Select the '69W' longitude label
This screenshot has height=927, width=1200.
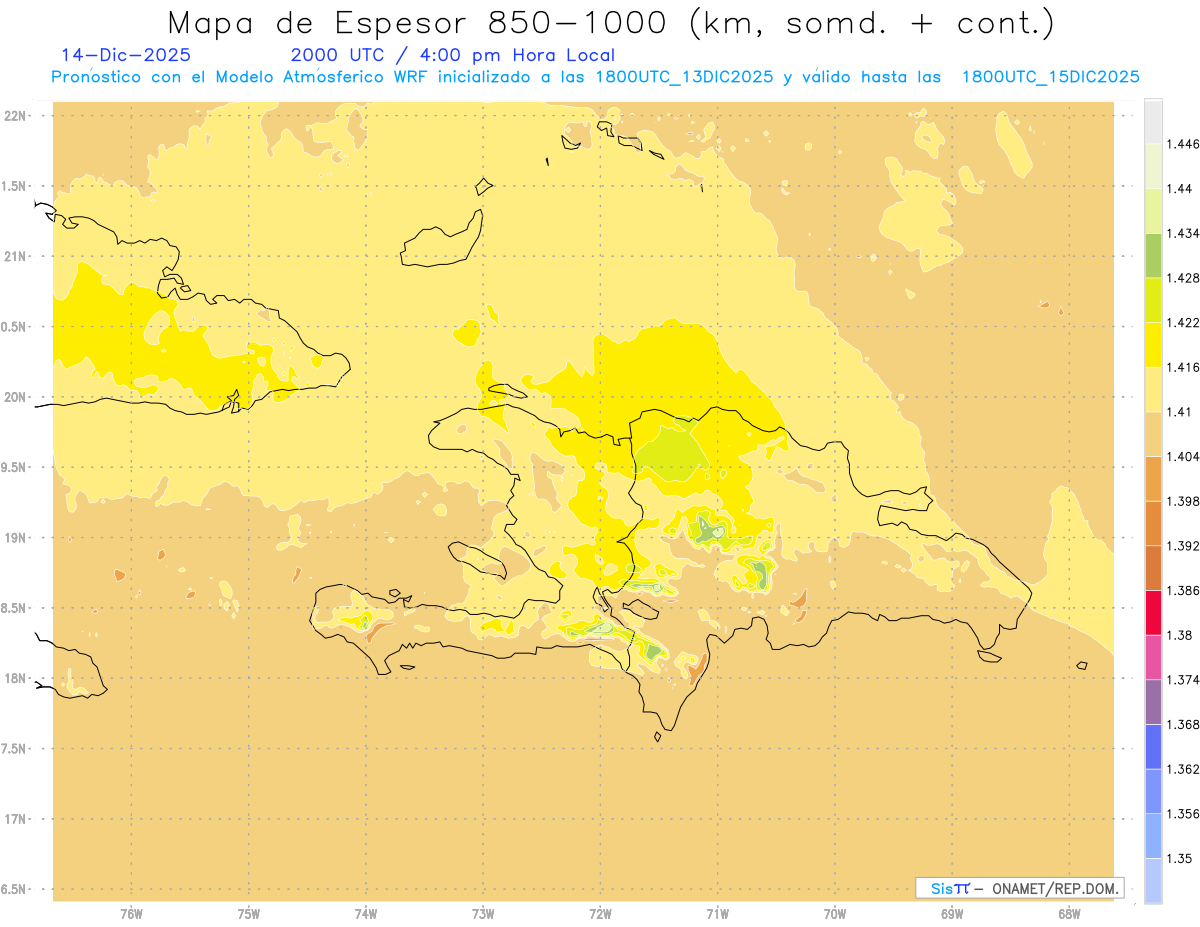click(x=952, y=914)
